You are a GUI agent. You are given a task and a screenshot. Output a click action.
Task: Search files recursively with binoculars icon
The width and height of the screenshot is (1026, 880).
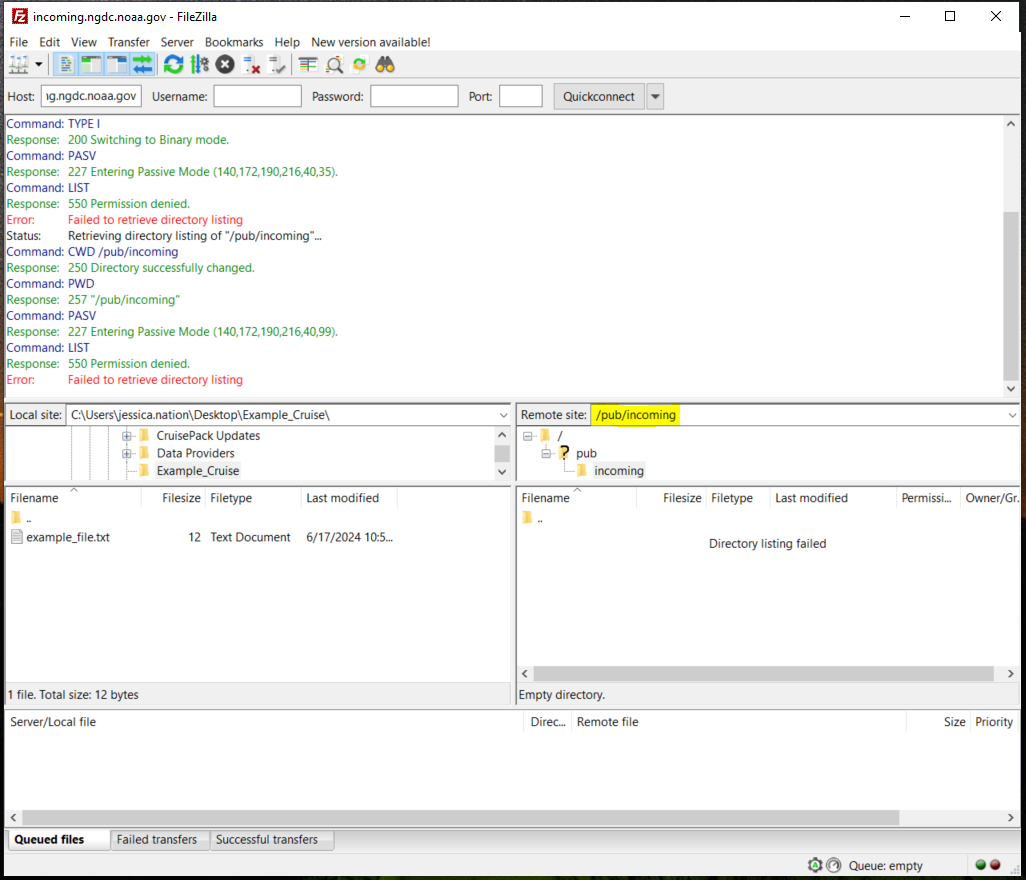tap(385, 65)
